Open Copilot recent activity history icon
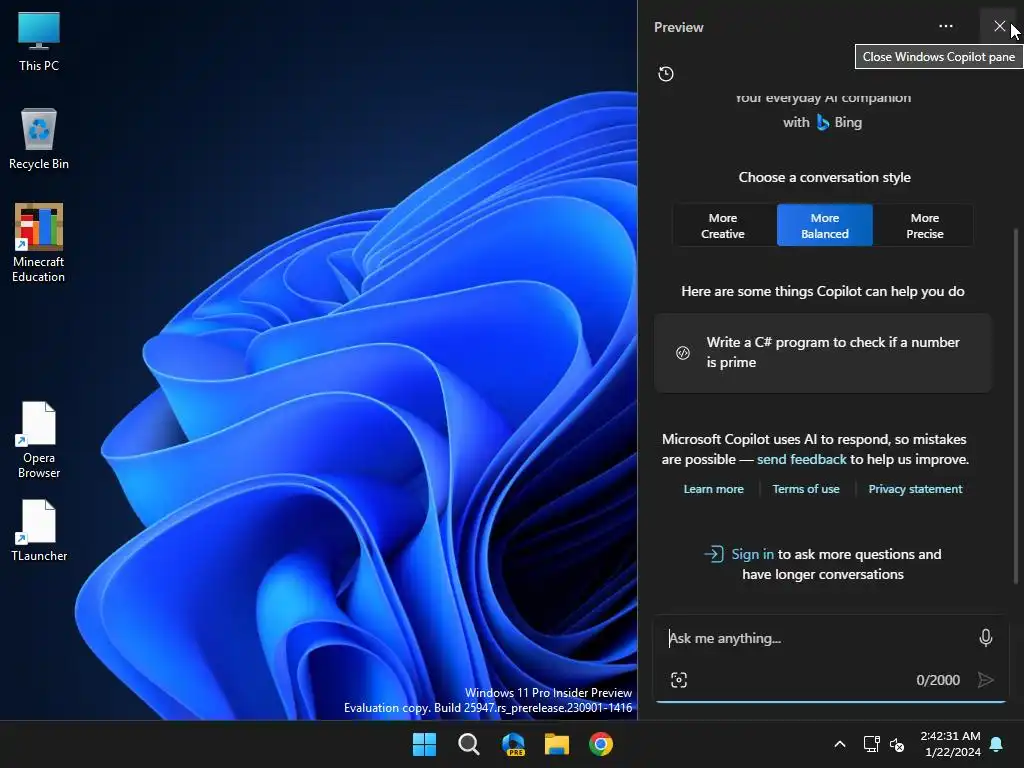Screen dimensions: 1024x768 click(x=665, y=74)
